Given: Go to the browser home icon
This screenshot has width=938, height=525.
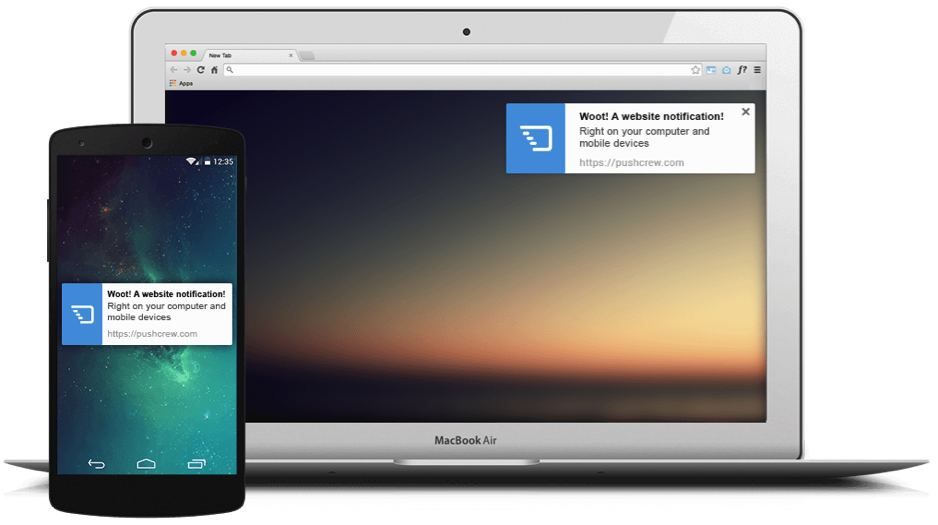Looking at the screenshot, I should click(x=214, y=70).
